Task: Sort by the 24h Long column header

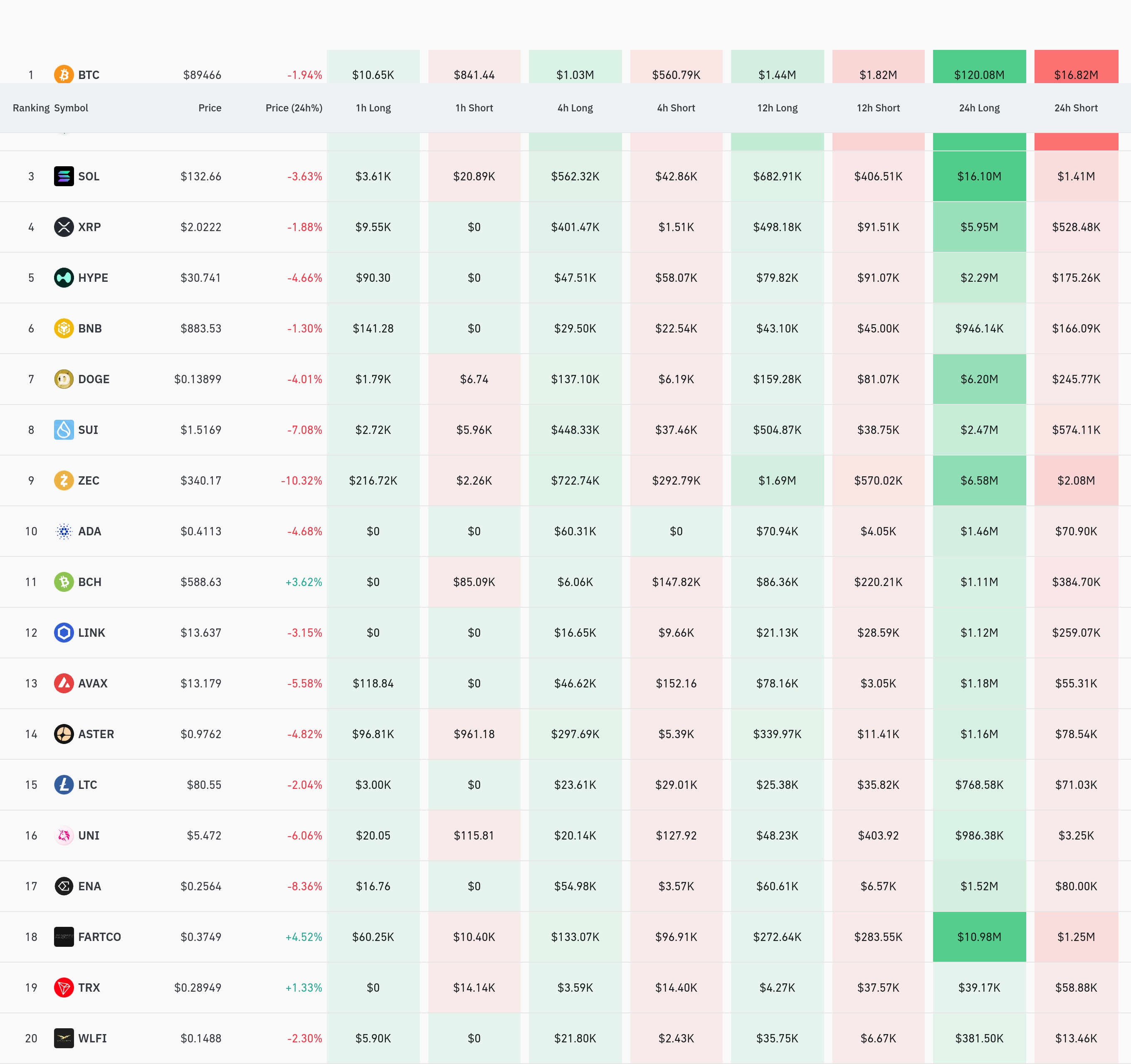Action: tap(978, 108)
